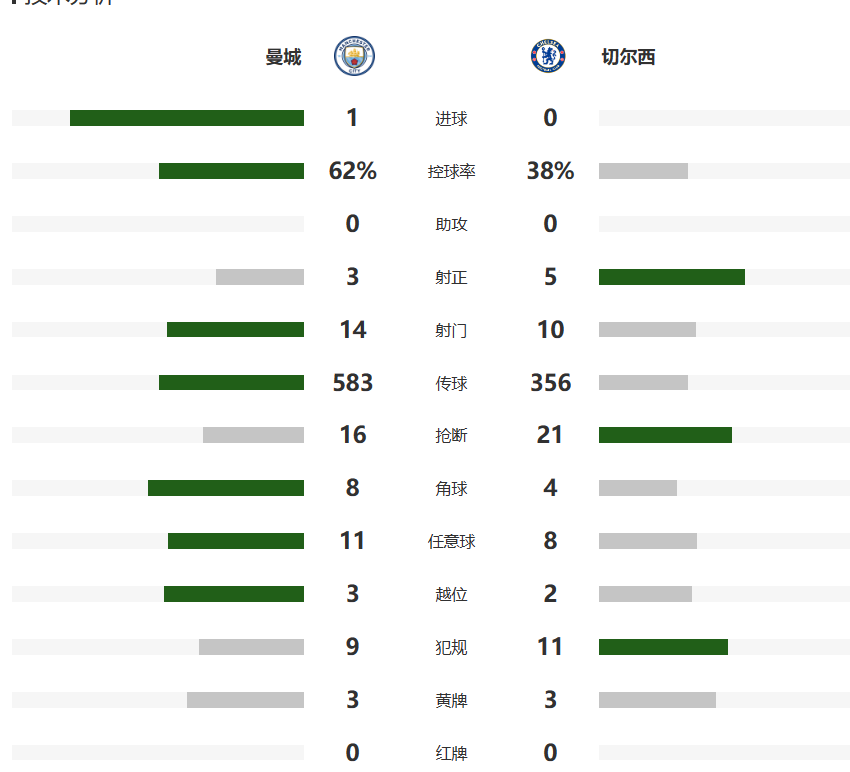Click Chelsea's green shots-on-target bar
This screenshot has height=772, width=850.
tap(672, 277)
